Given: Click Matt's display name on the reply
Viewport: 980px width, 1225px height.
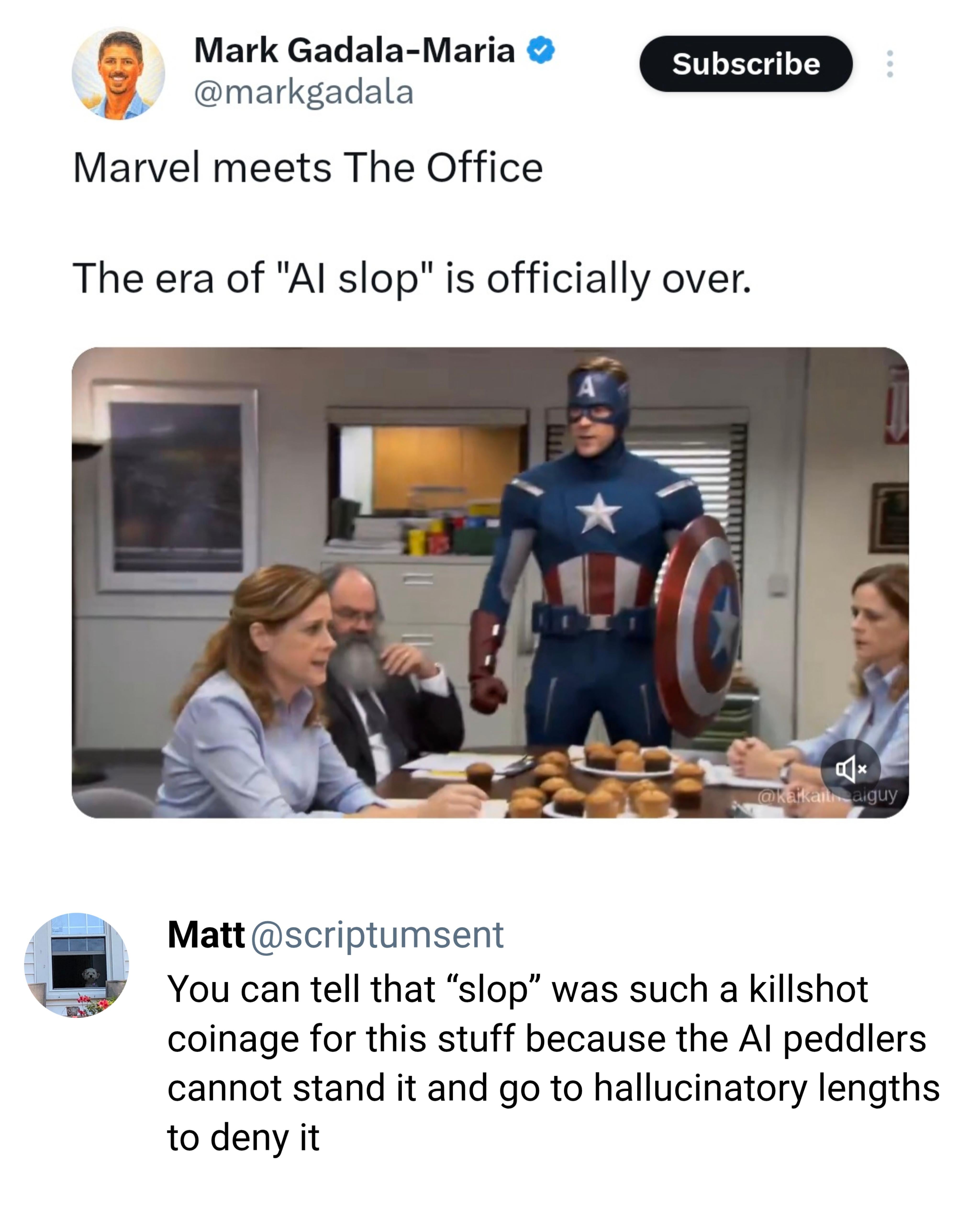Looking at the screenshot, I should click(x=206, y=935).
